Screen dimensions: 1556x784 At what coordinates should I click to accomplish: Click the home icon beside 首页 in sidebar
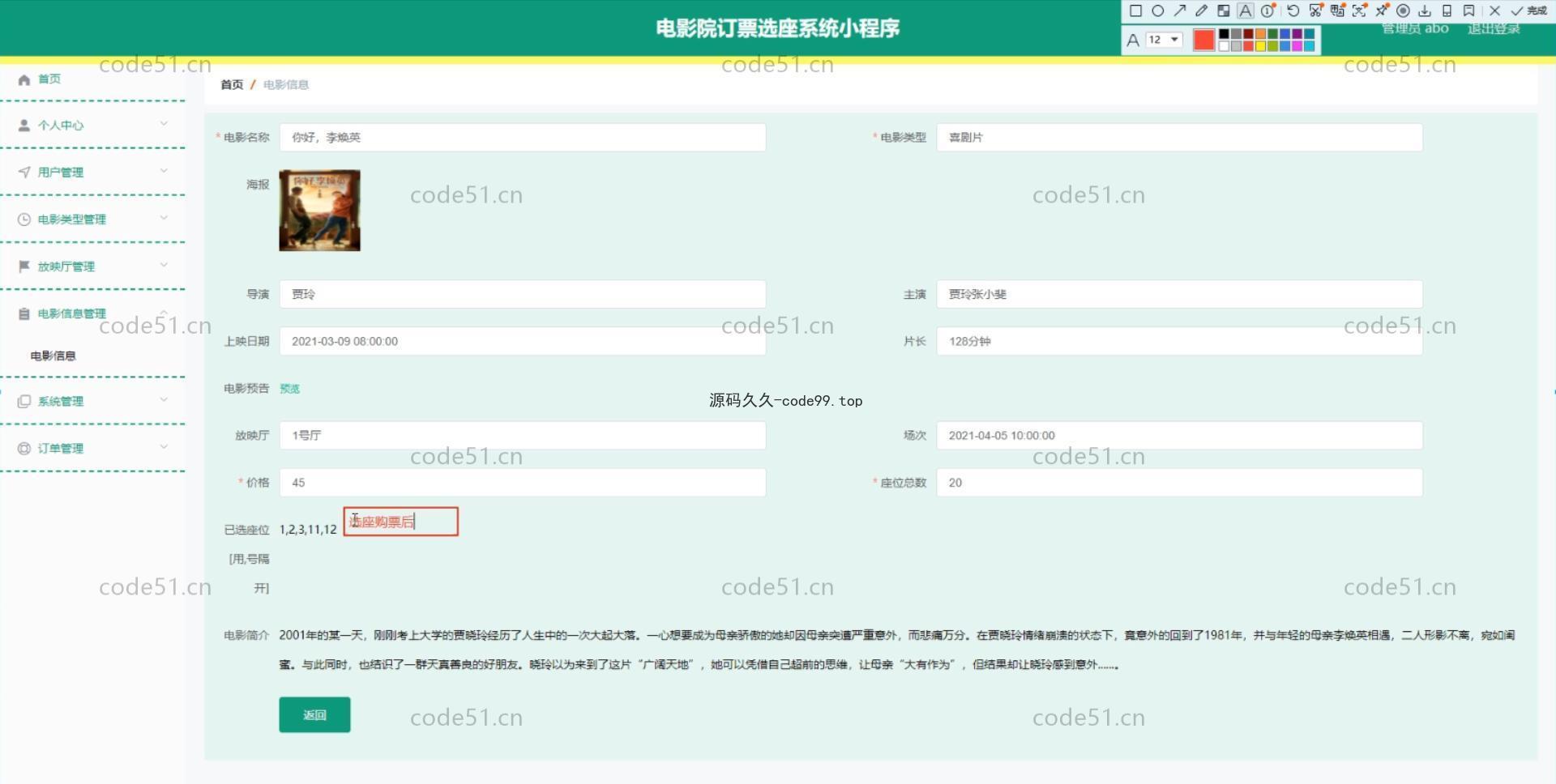coord(24,79)
